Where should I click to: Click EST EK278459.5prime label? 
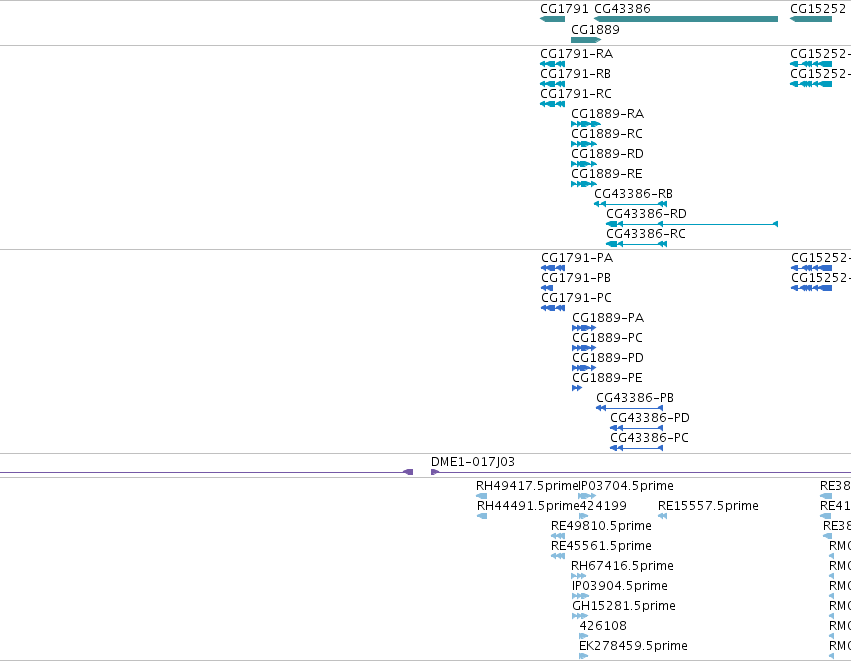coord(633,647)
